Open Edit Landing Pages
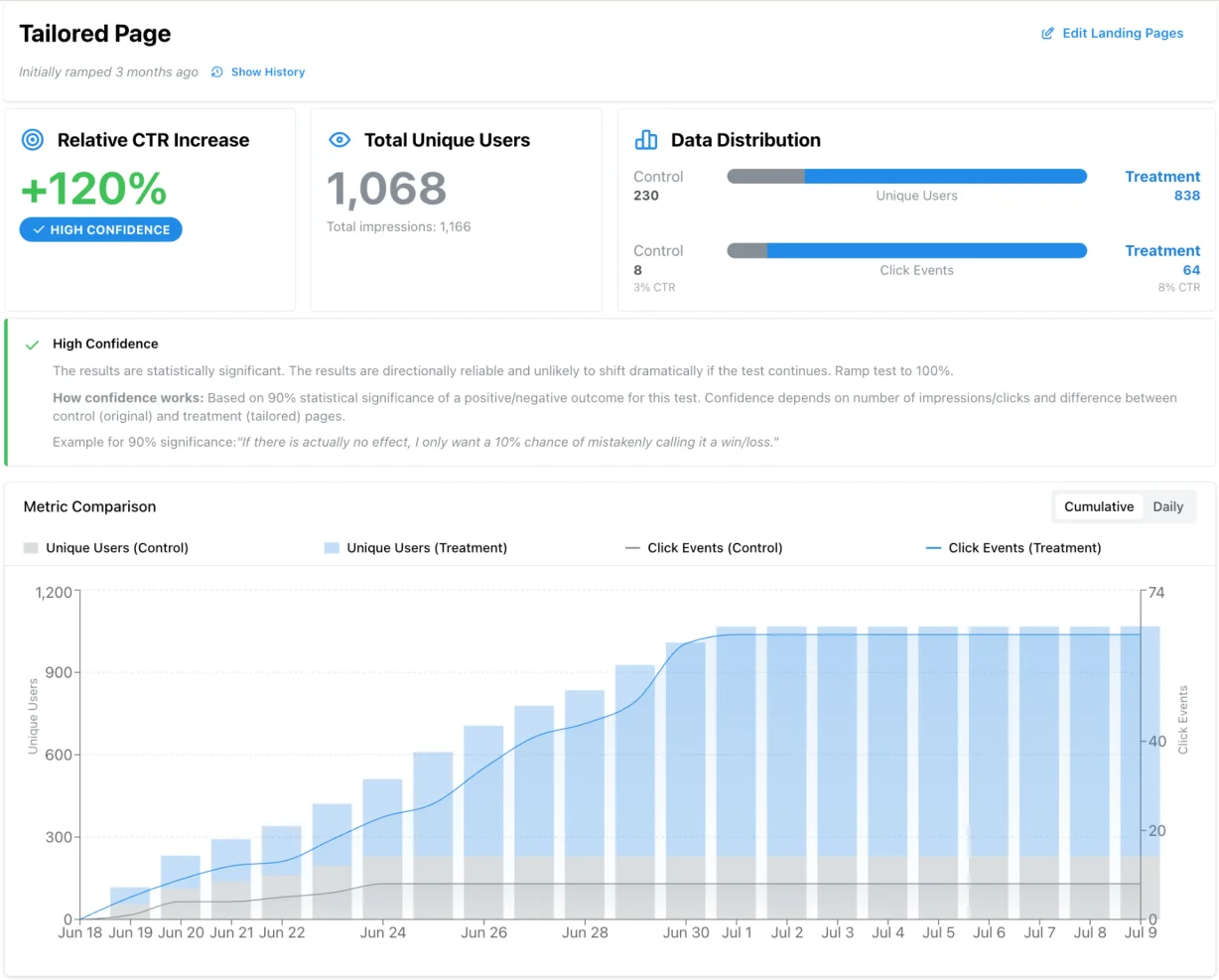Viewport: 1219px width, 980px height. pyautogui.click(x=1122, y=33)
